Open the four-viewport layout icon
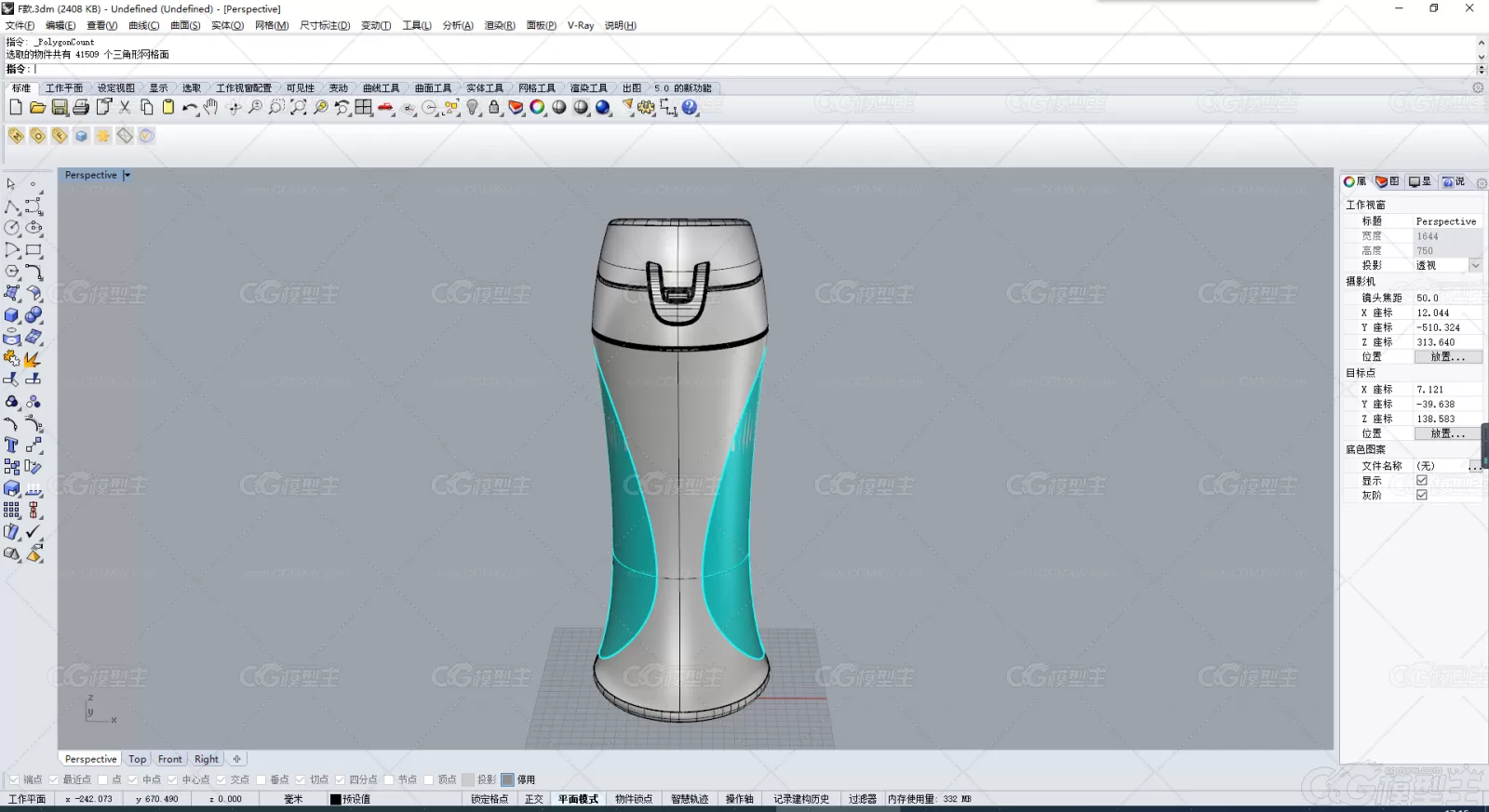 point(364,108)
